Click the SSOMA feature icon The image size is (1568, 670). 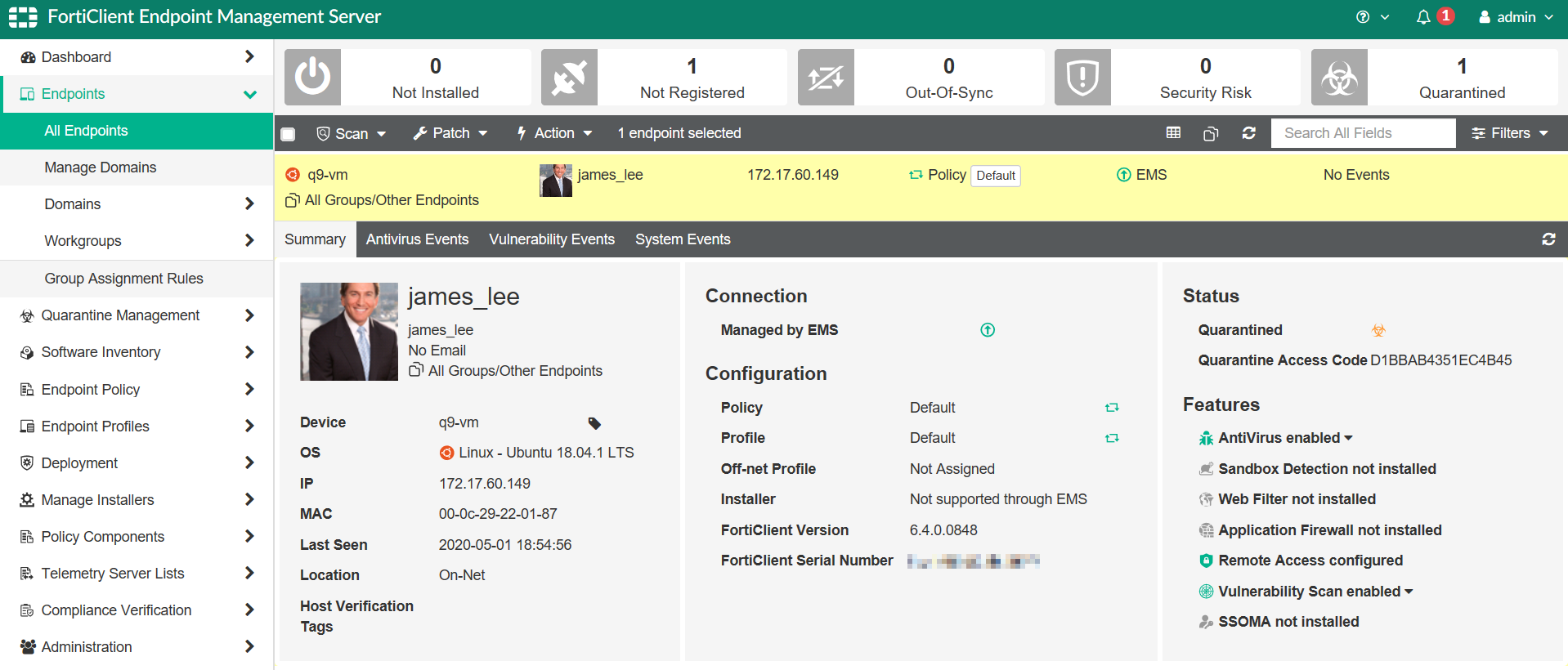(1206, 622)
